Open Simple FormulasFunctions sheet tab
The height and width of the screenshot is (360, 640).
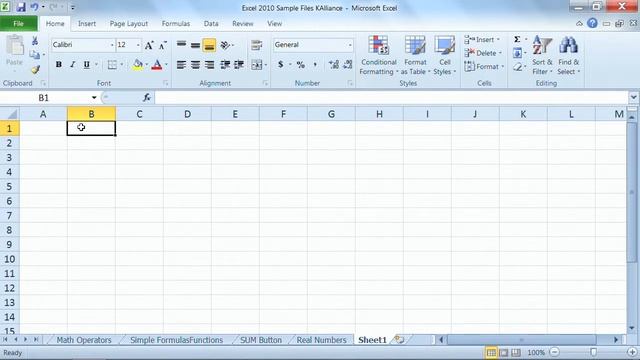pos(176,340)
